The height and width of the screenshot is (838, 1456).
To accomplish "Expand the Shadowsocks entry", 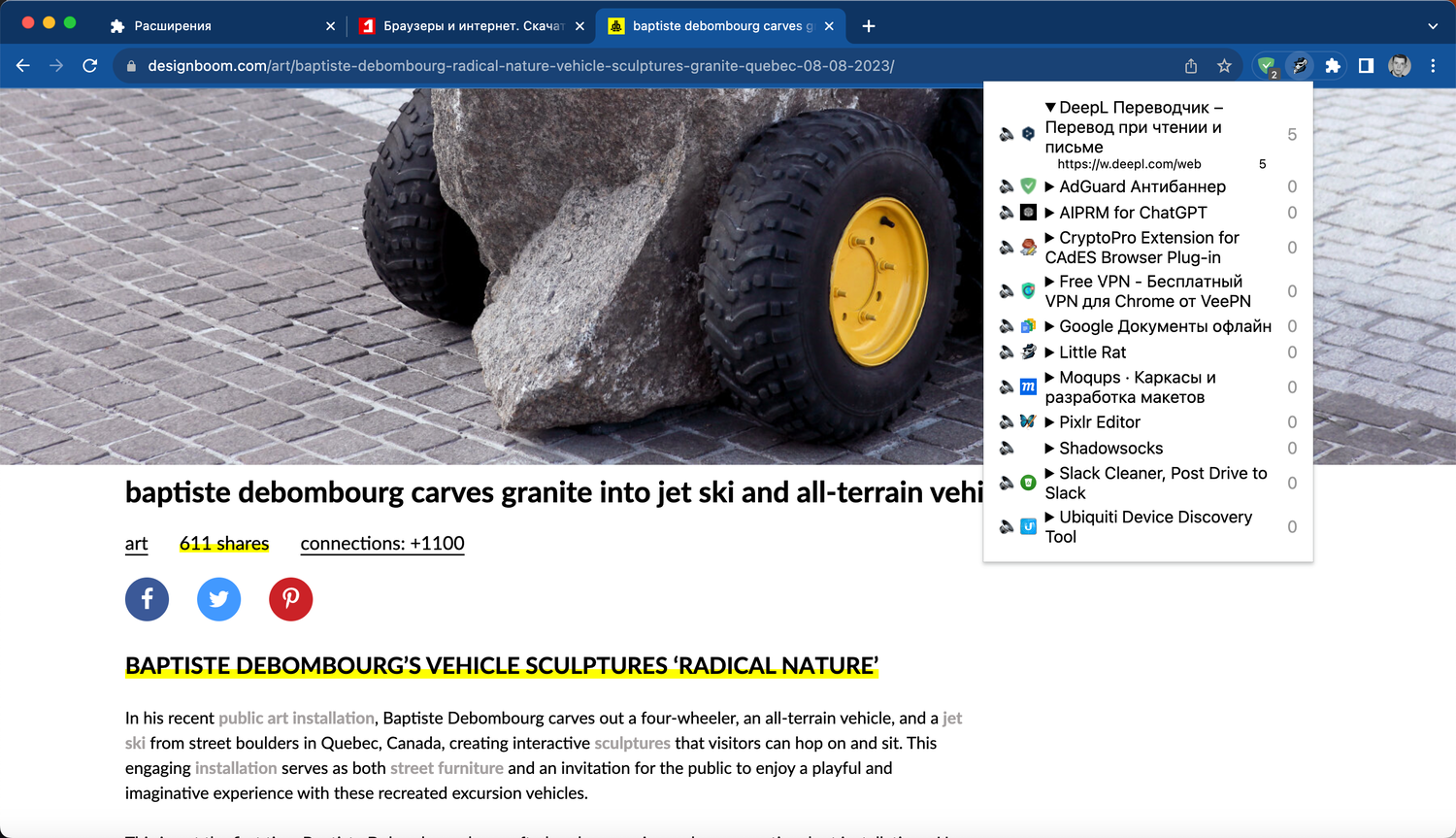I will [1049, 449].
